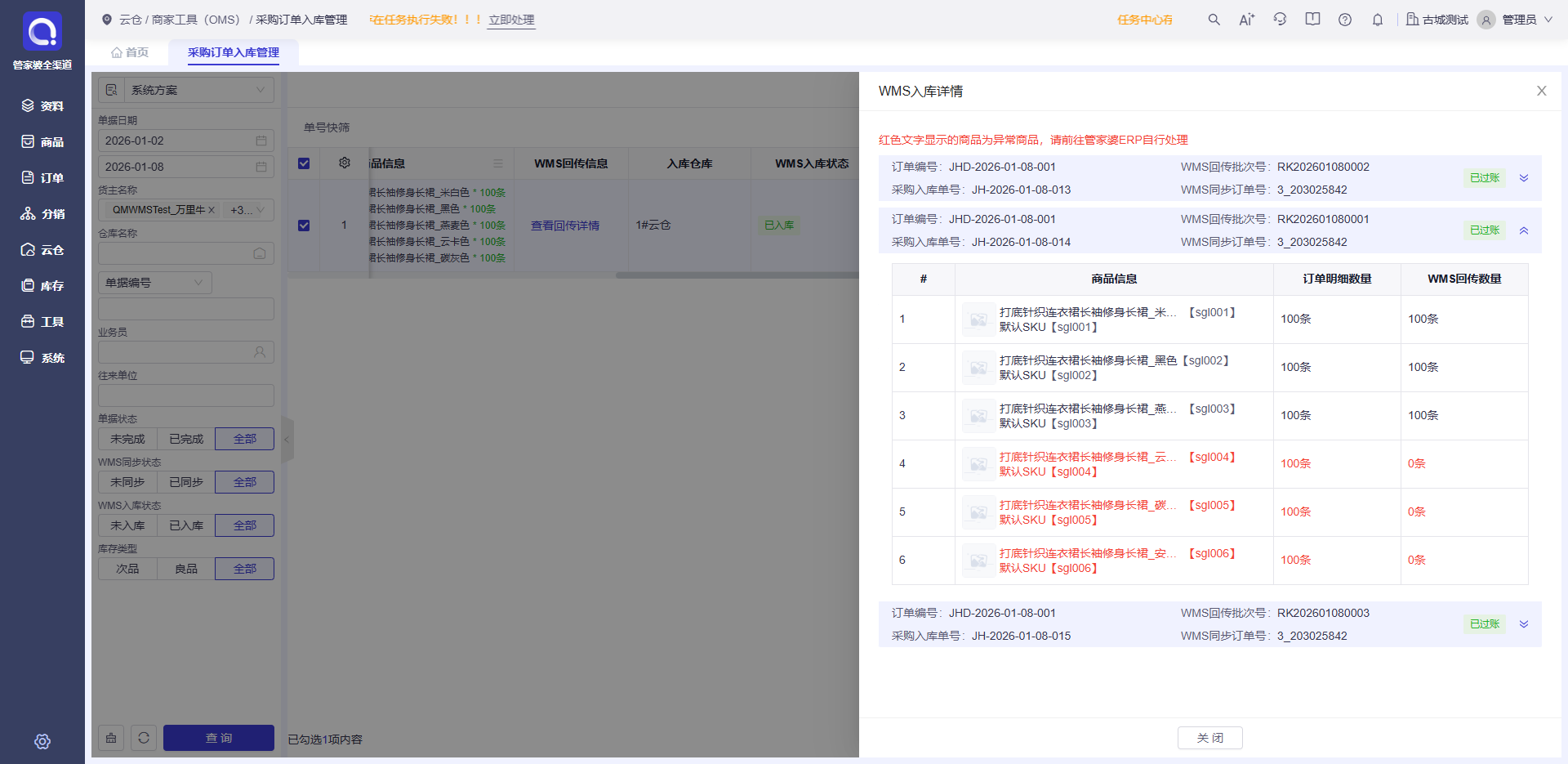This screenshot has height=764, width=1568.
Task: Select 未完成 under 单据状态
Action: click(x=127, y=439)
